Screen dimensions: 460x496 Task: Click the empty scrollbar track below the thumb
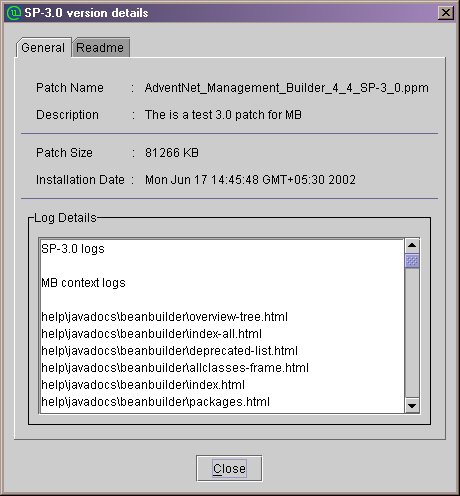[412, 333]
